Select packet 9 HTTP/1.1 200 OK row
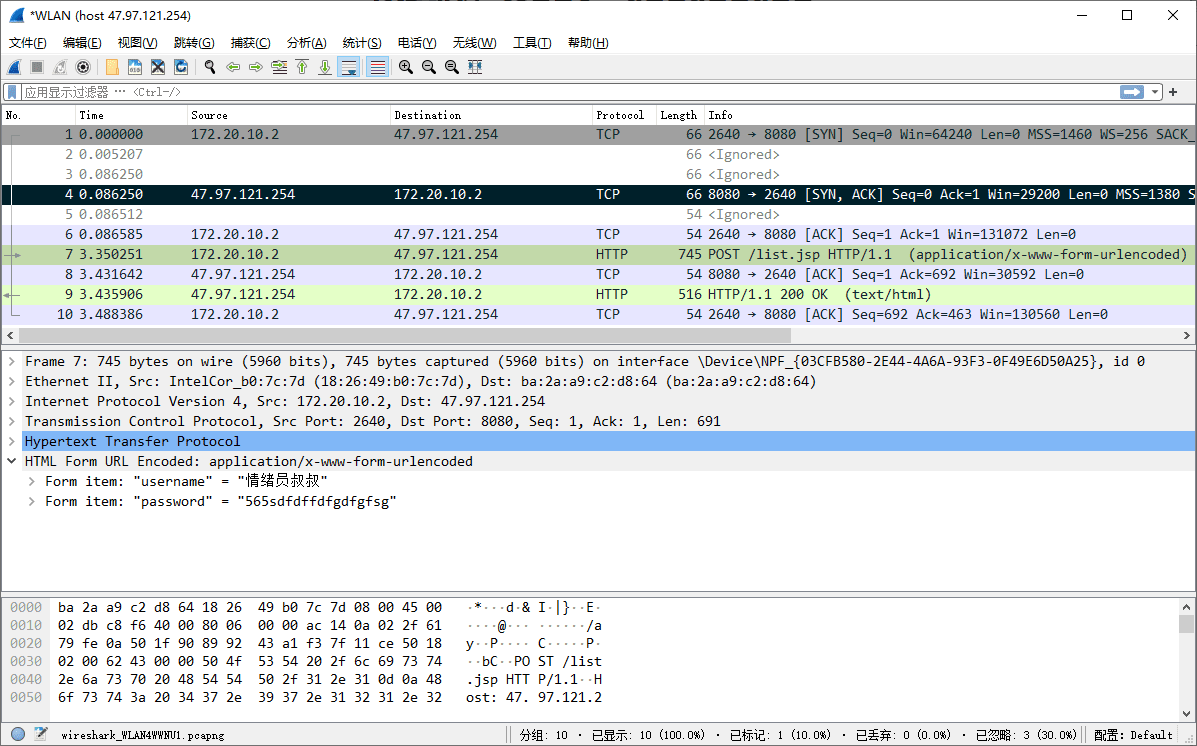The image size is (1197, 746). (x=500, y=294)
